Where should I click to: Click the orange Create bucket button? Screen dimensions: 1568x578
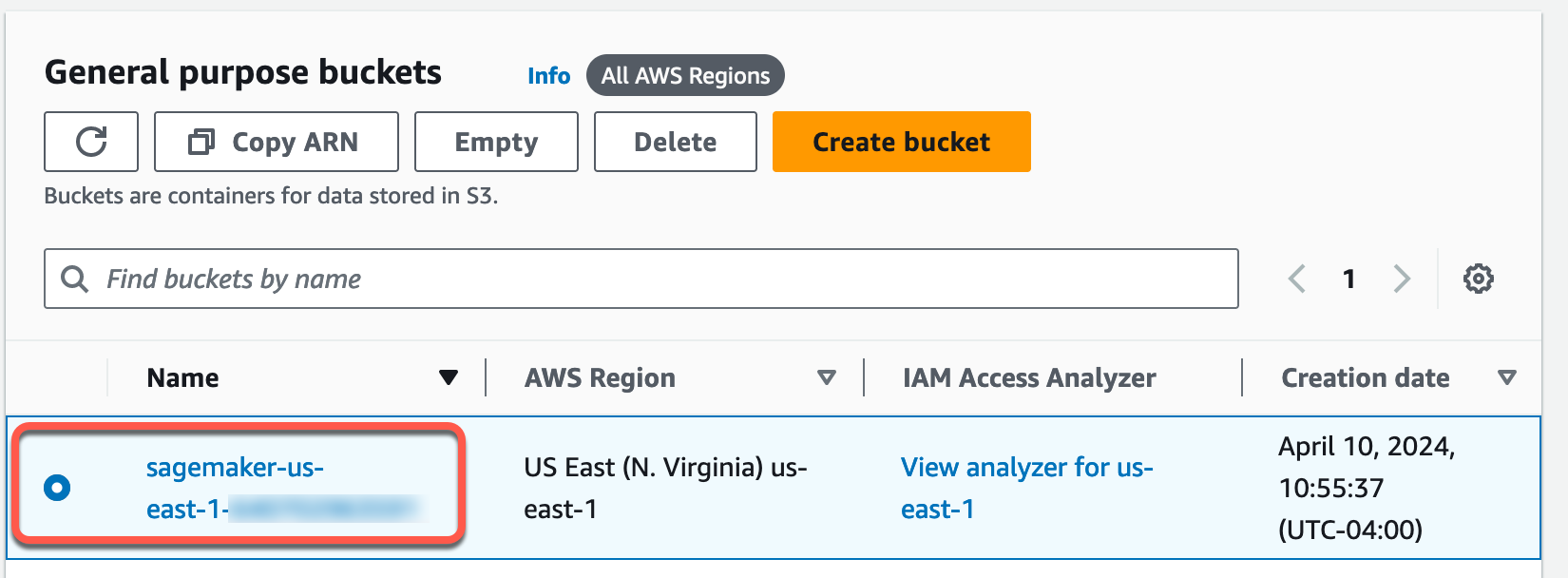coord(901,142)
